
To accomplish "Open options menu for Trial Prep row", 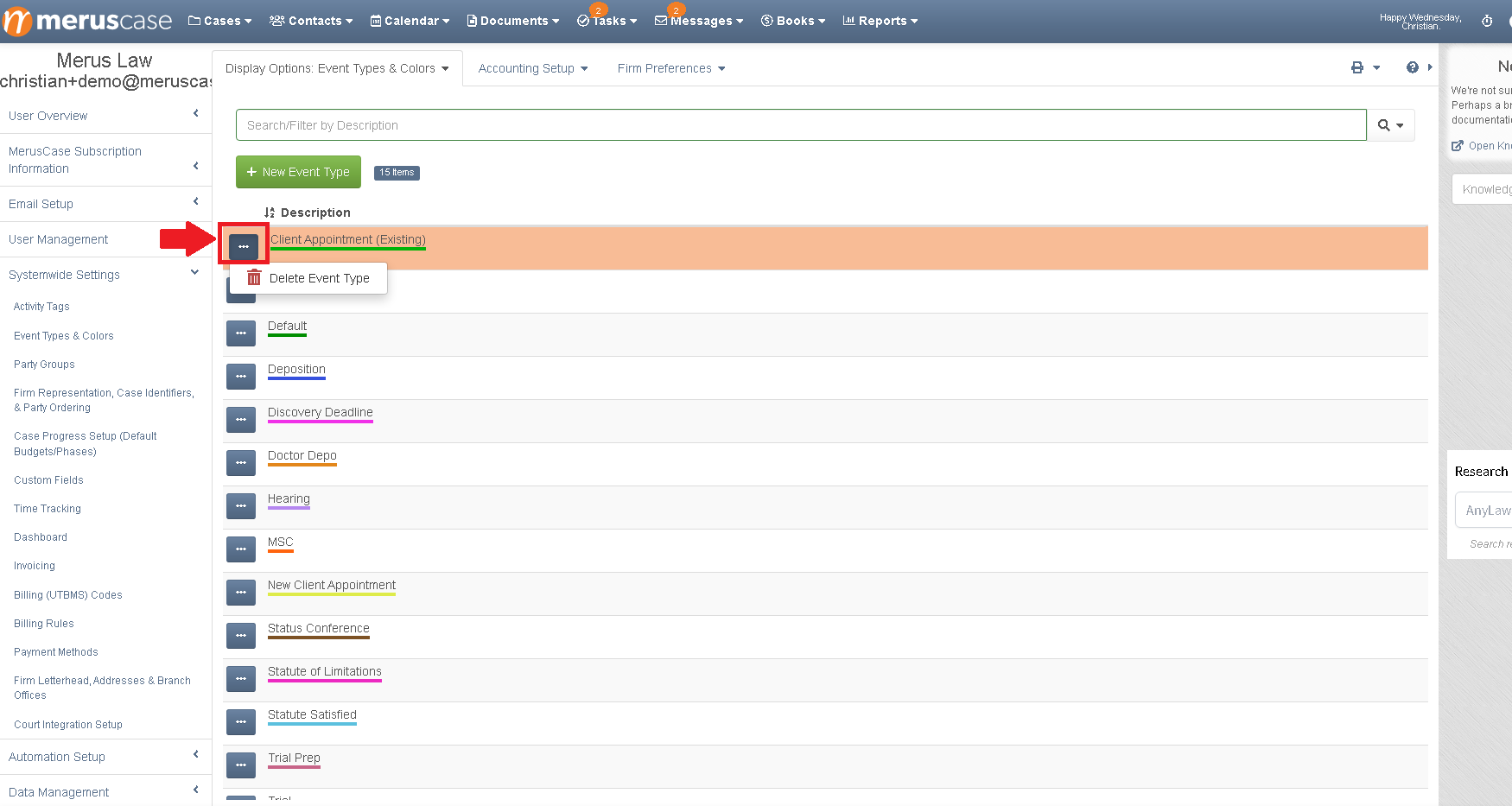I will tap(241, 765).
